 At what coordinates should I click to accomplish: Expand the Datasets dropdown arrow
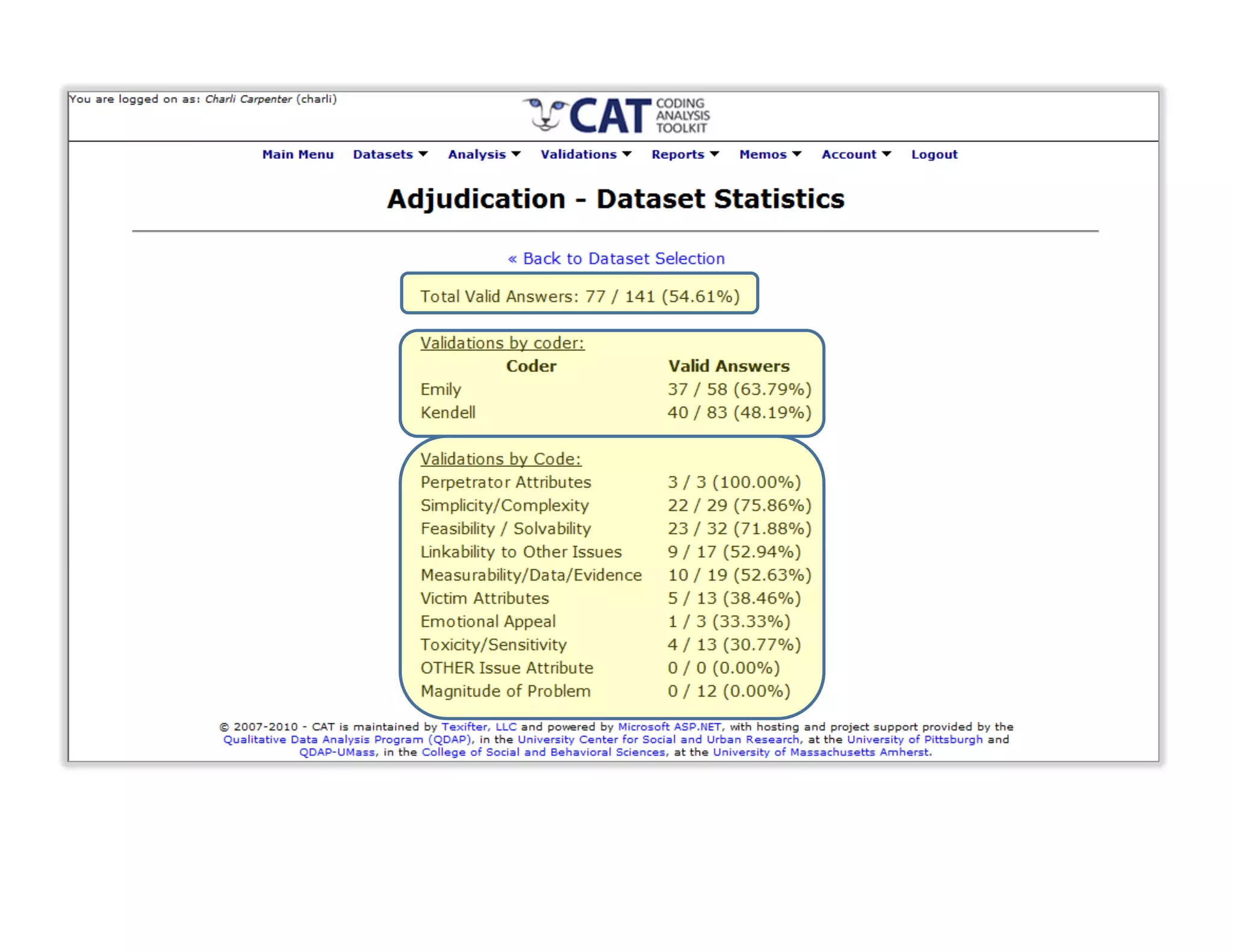point(423,155)
